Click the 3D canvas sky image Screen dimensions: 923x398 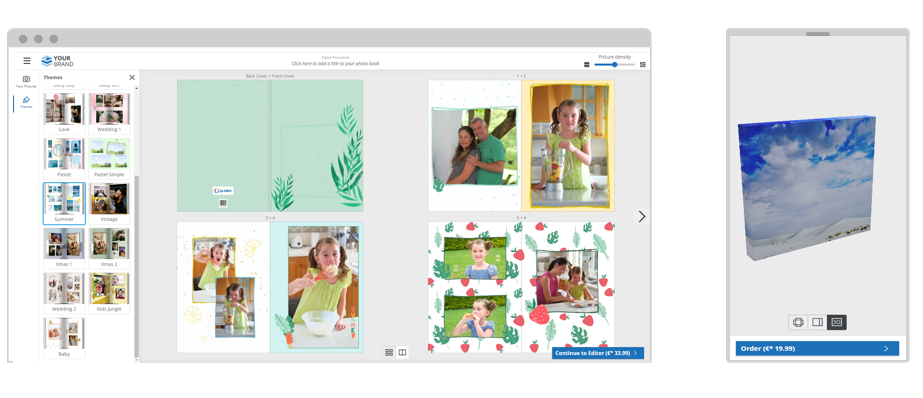click(x=806, y=187)
